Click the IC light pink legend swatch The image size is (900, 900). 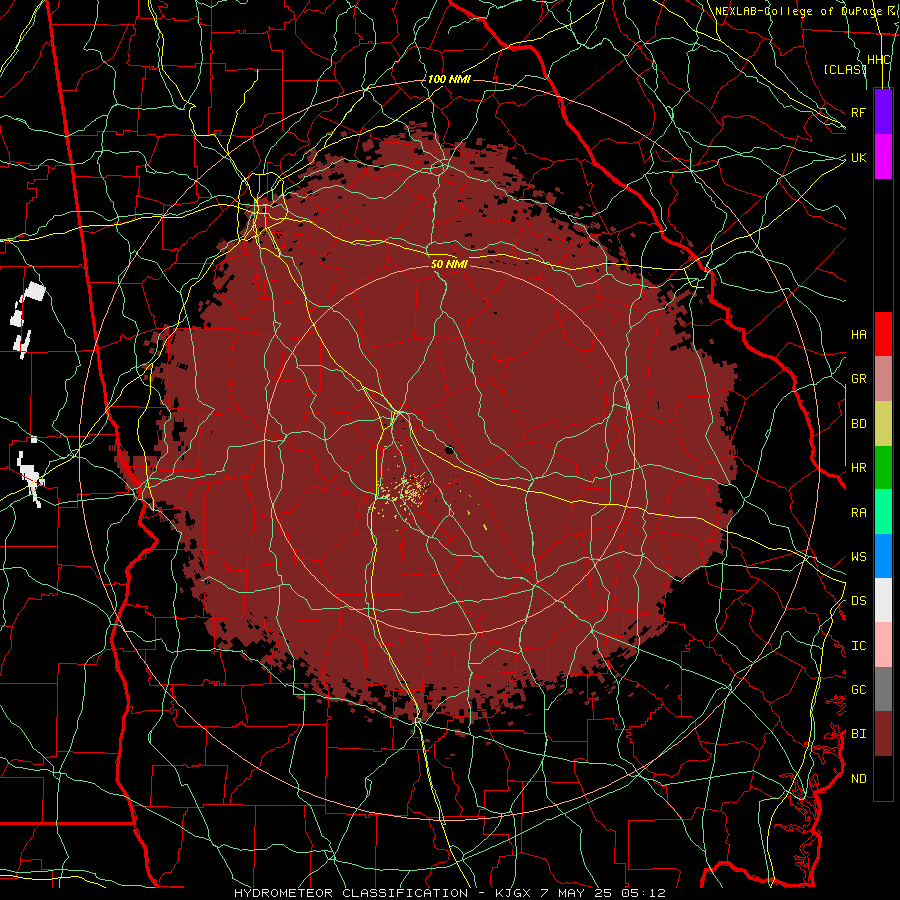[883, 645]
